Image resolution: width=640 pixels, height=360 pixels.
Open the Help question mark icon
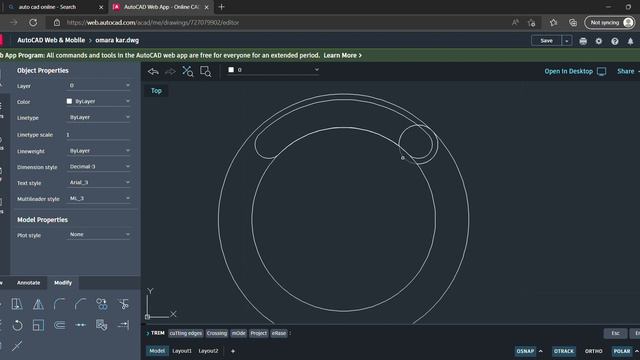tap(615, 41)
